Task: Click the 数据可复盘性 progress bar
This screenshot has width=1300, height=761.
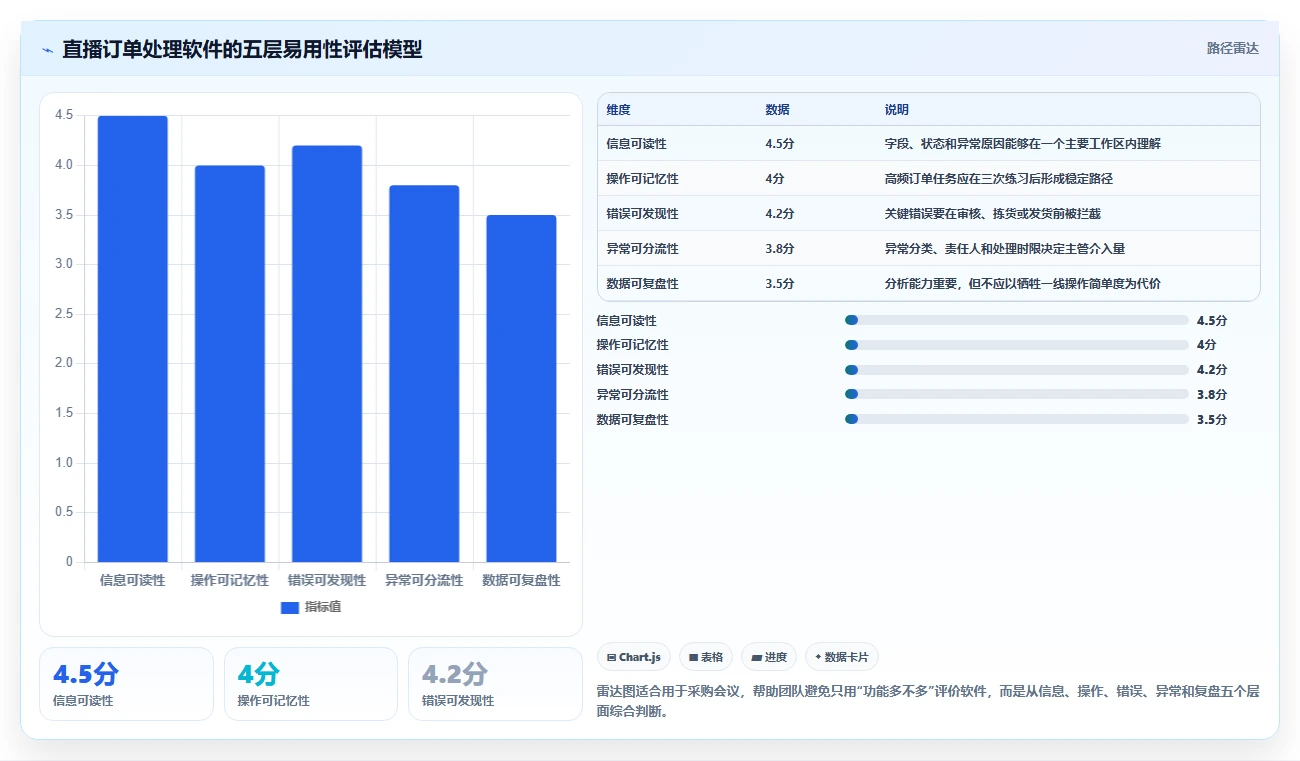Action: [x=1016, y=419]
